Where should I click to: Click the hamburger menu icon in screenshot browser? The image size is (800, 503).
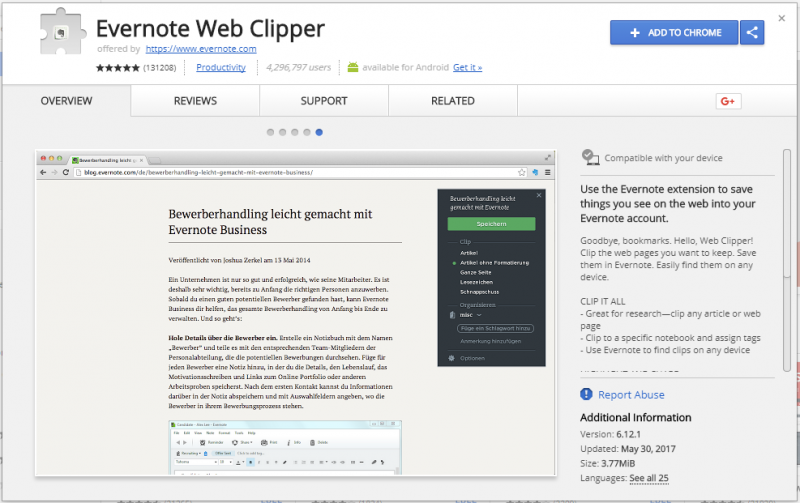pos(547,172)
